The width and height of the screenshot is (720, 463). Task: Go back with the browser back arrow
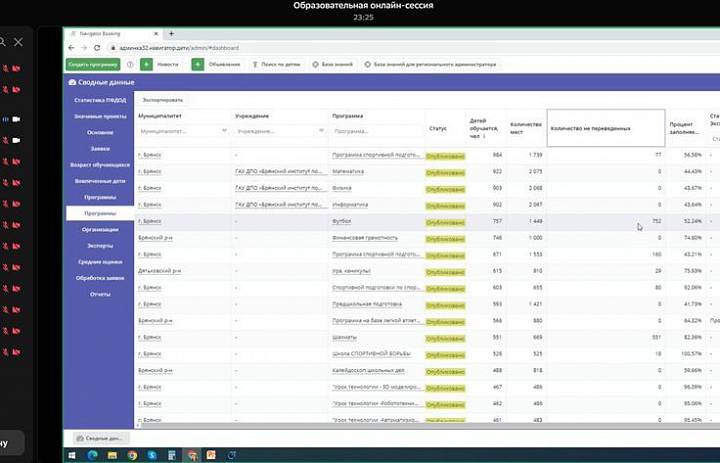click(x=71, y=48)
